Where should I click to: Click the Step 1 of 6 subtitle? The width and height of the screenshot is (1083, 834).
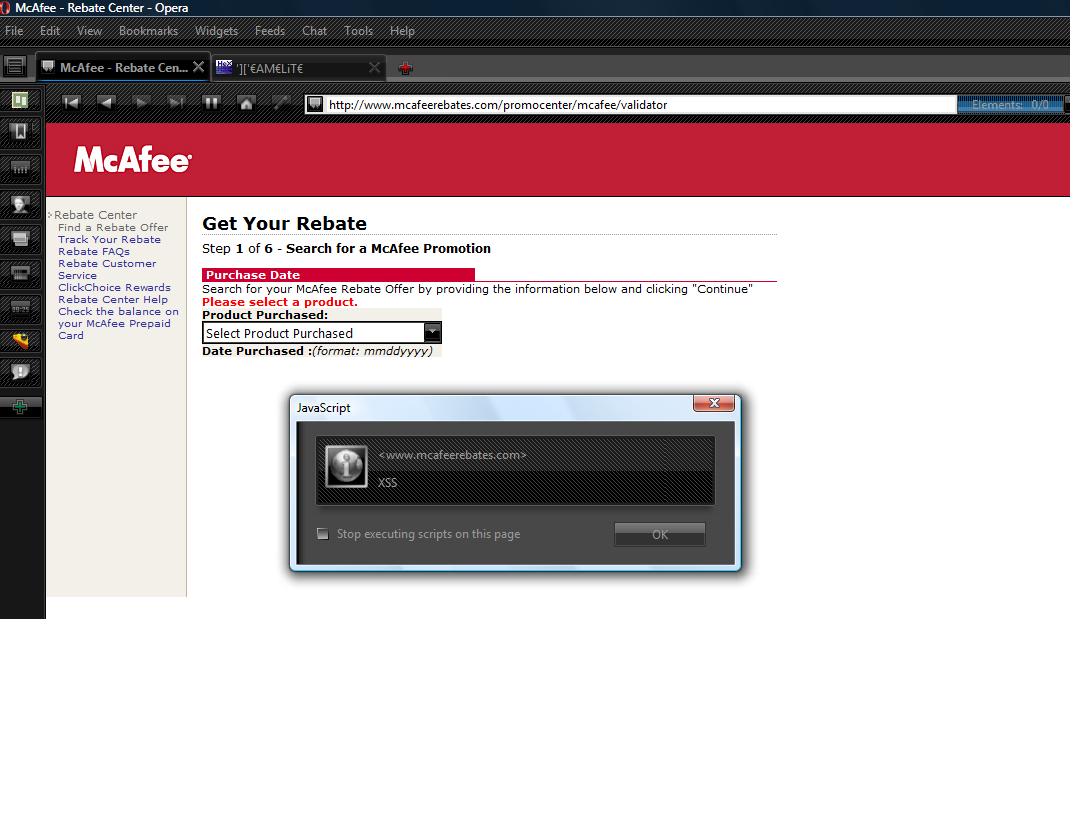[x=346, y=249]
